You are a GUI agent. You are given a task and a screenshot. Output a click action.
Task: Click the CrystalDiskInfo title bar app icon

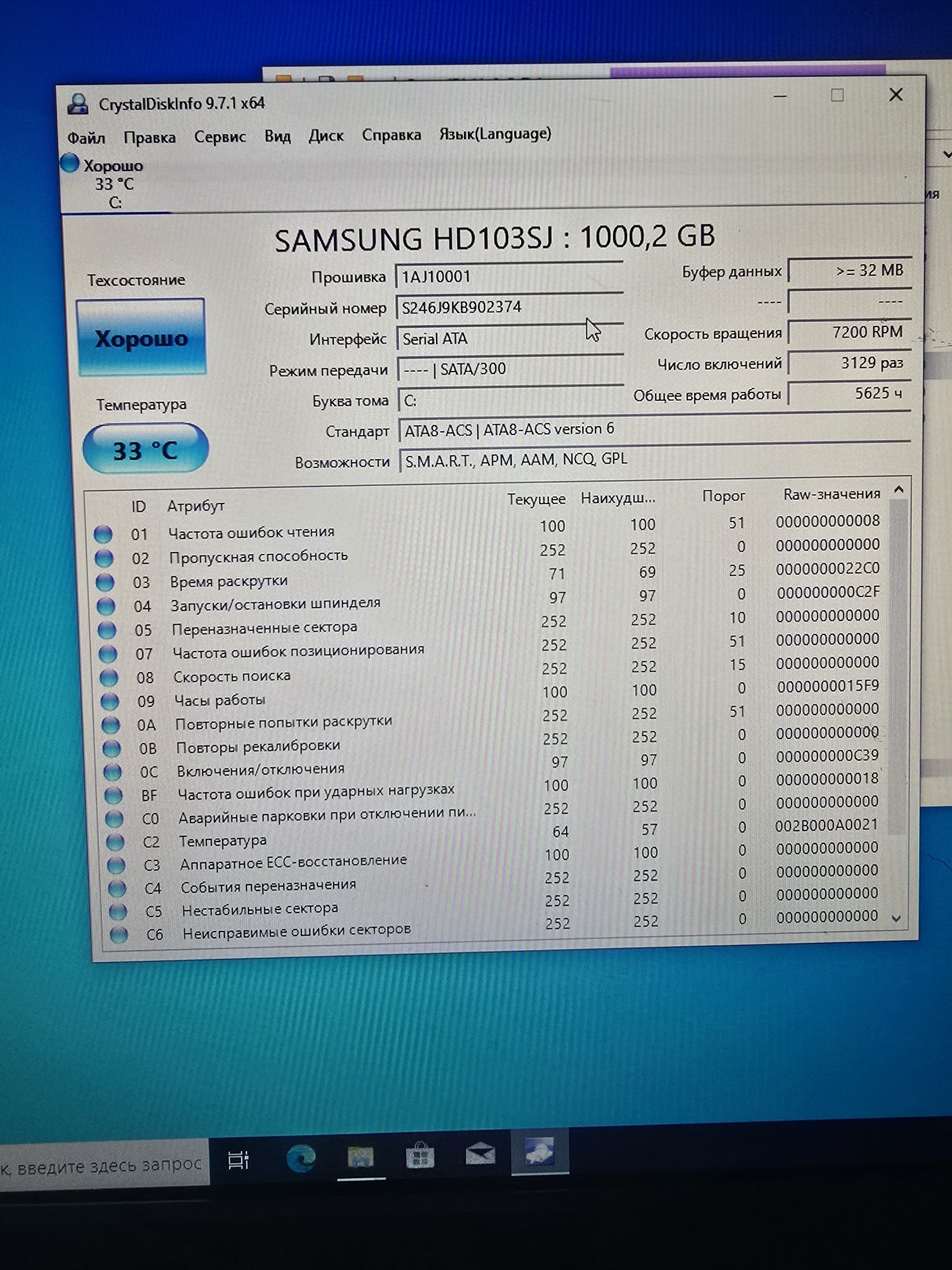point(78,104)
